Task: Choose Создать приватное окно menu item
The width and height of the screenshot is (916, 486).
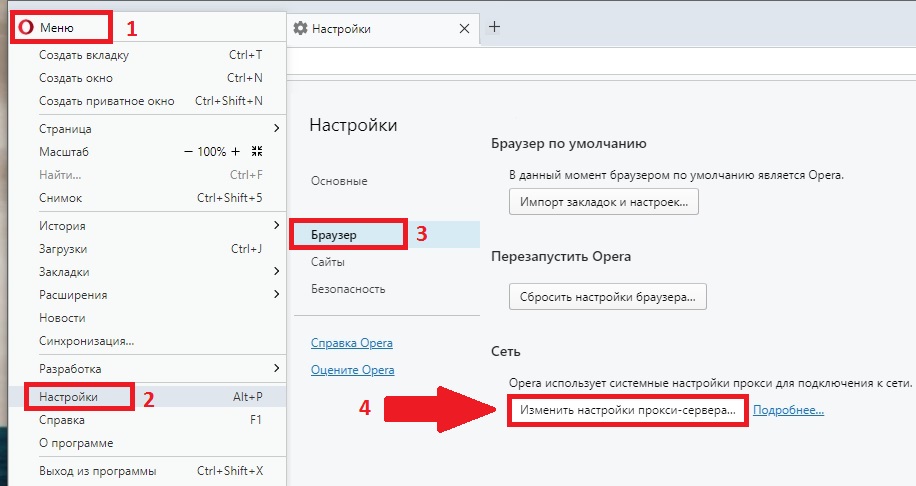Action: (107, 101)
